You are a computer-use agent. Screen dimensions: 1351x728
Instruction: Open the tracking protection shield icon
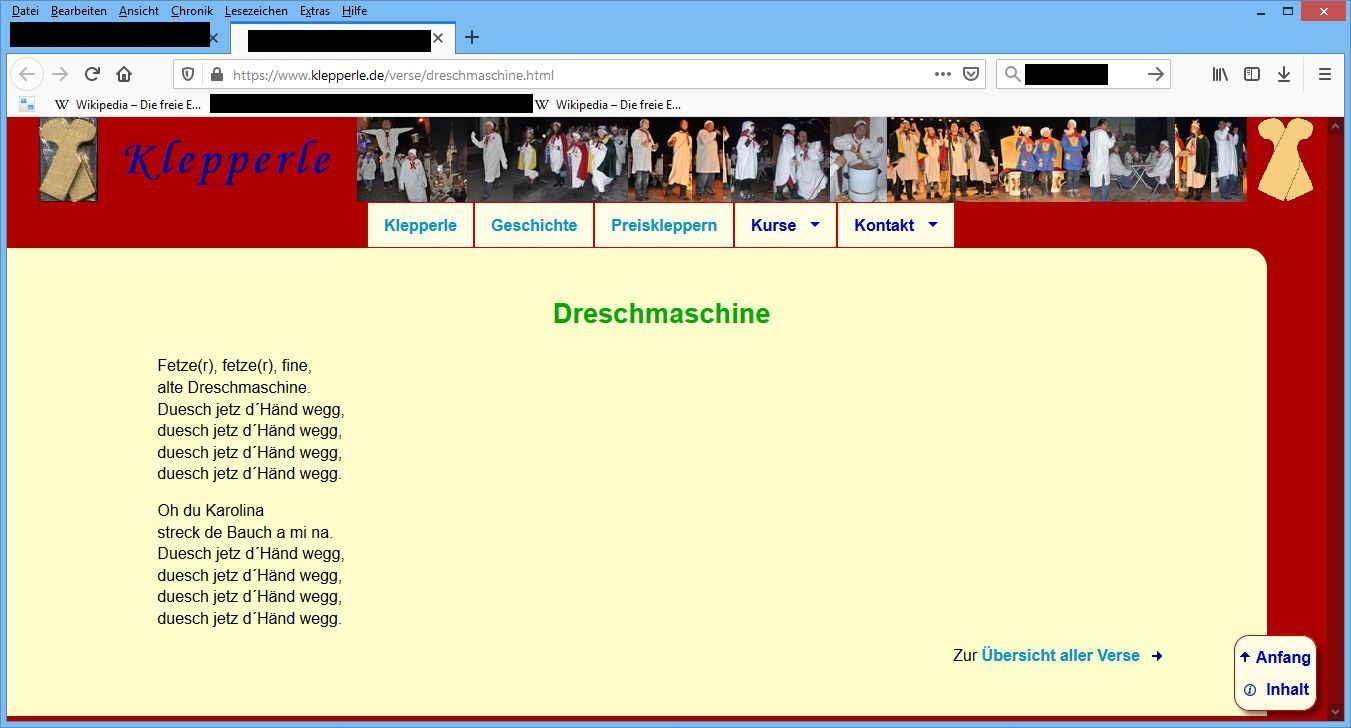click(x=188, y=74)
